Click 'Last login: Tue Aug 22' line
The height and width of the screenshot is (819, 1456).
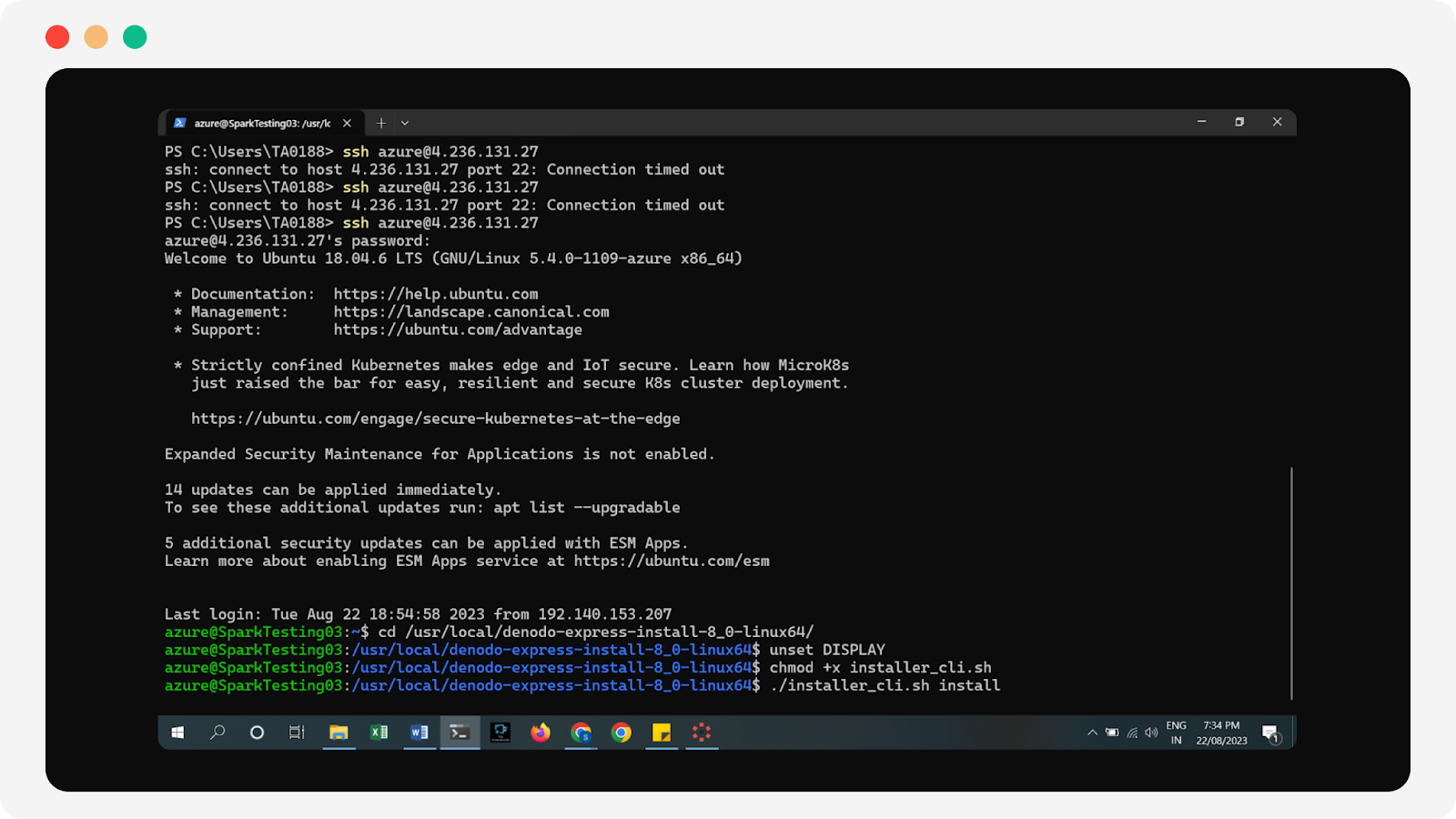click(x=418, y=614)
